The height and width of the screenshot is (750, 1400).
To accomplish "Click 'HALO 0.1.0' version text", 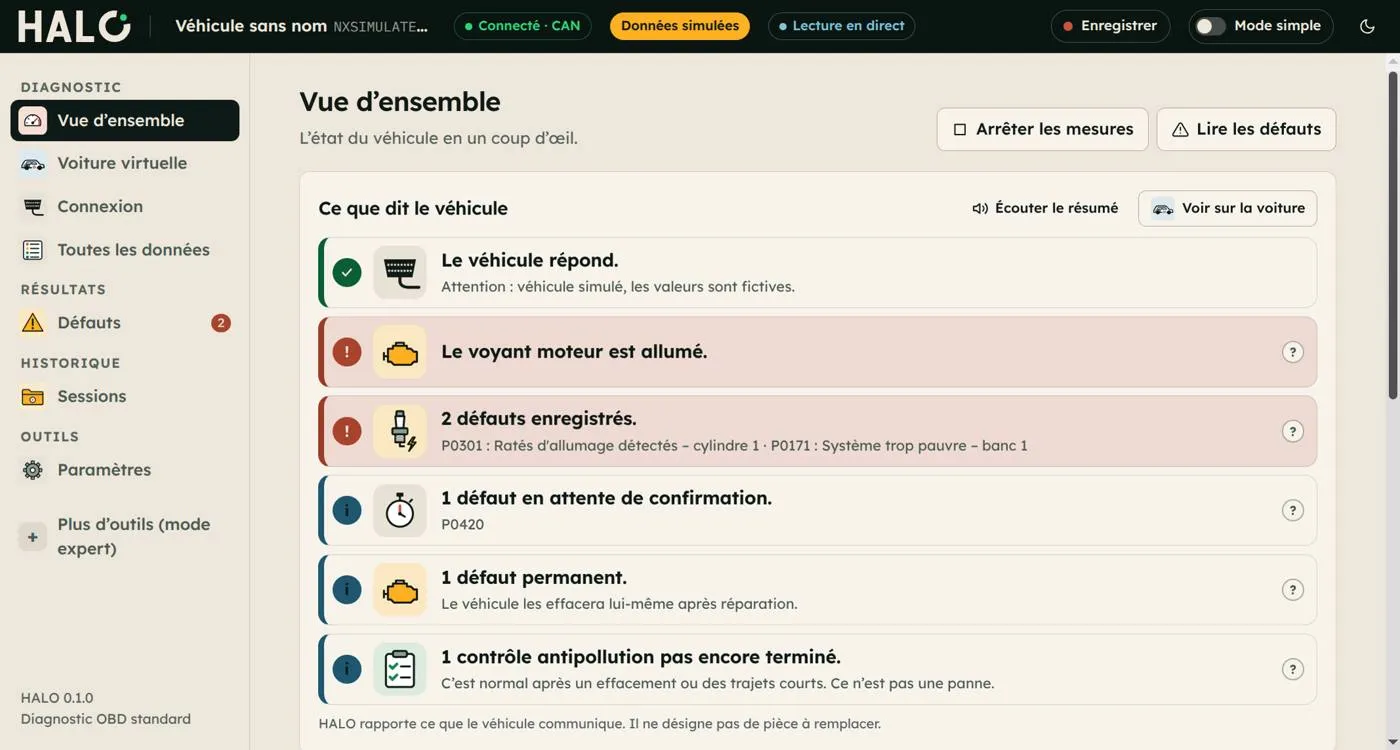I will tap(57, 698).
